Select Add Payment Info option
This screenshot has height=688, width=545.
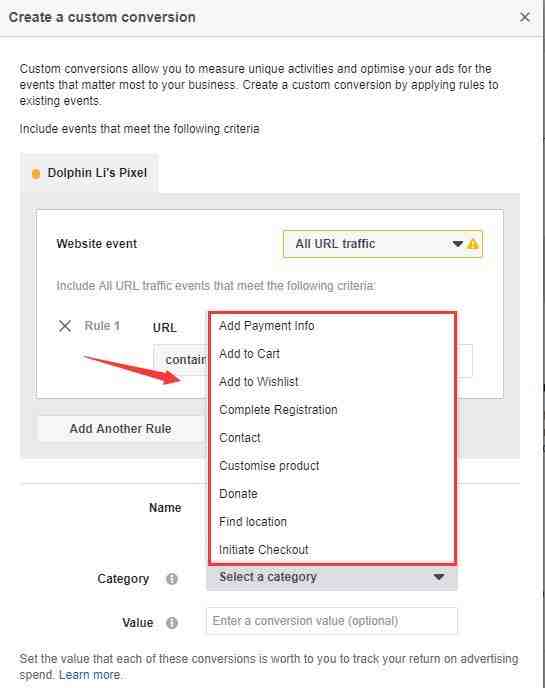pos(267,326)
